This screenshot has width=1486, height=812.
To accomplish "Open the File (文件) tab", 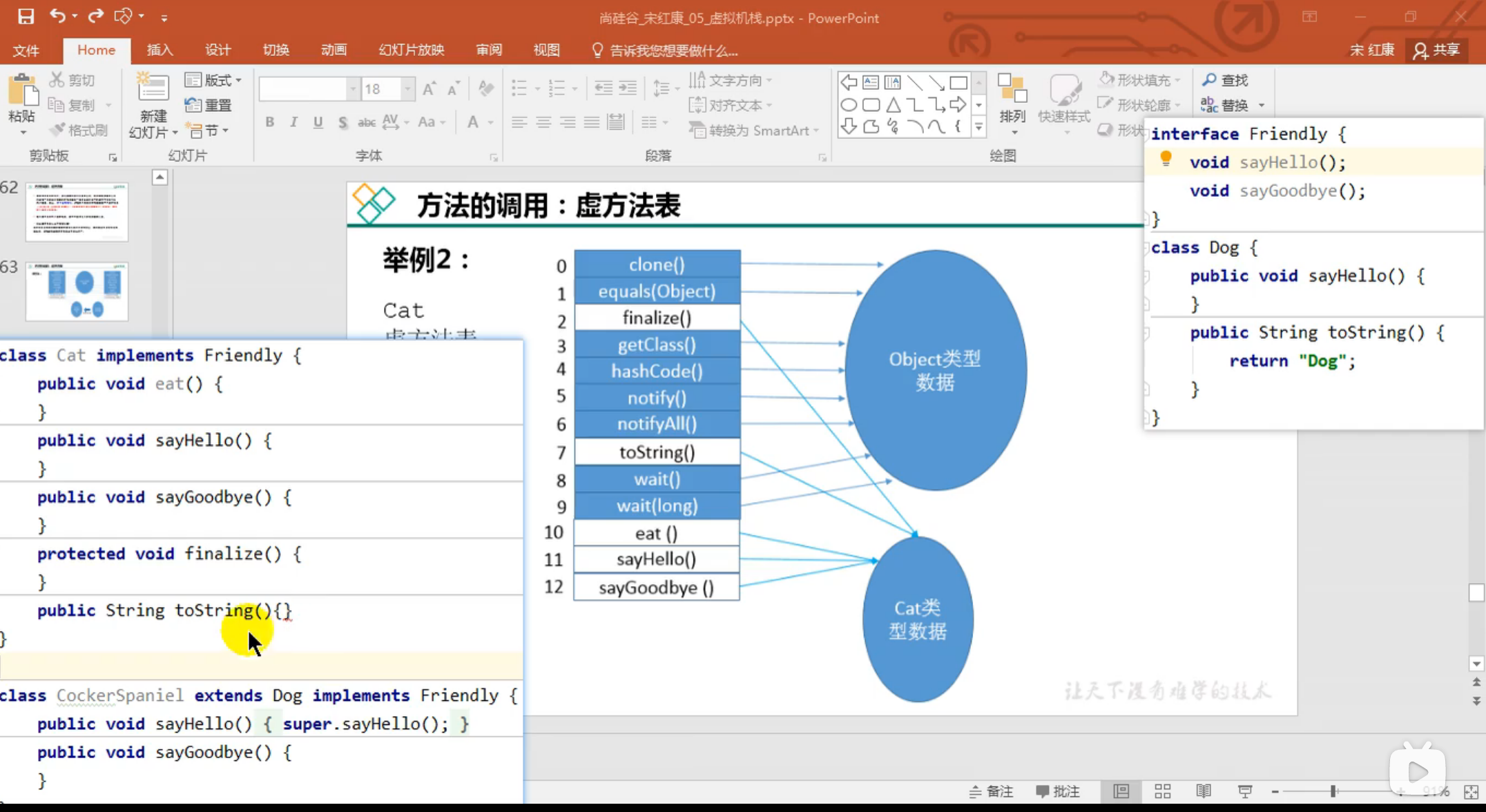I will coord(26,50).
